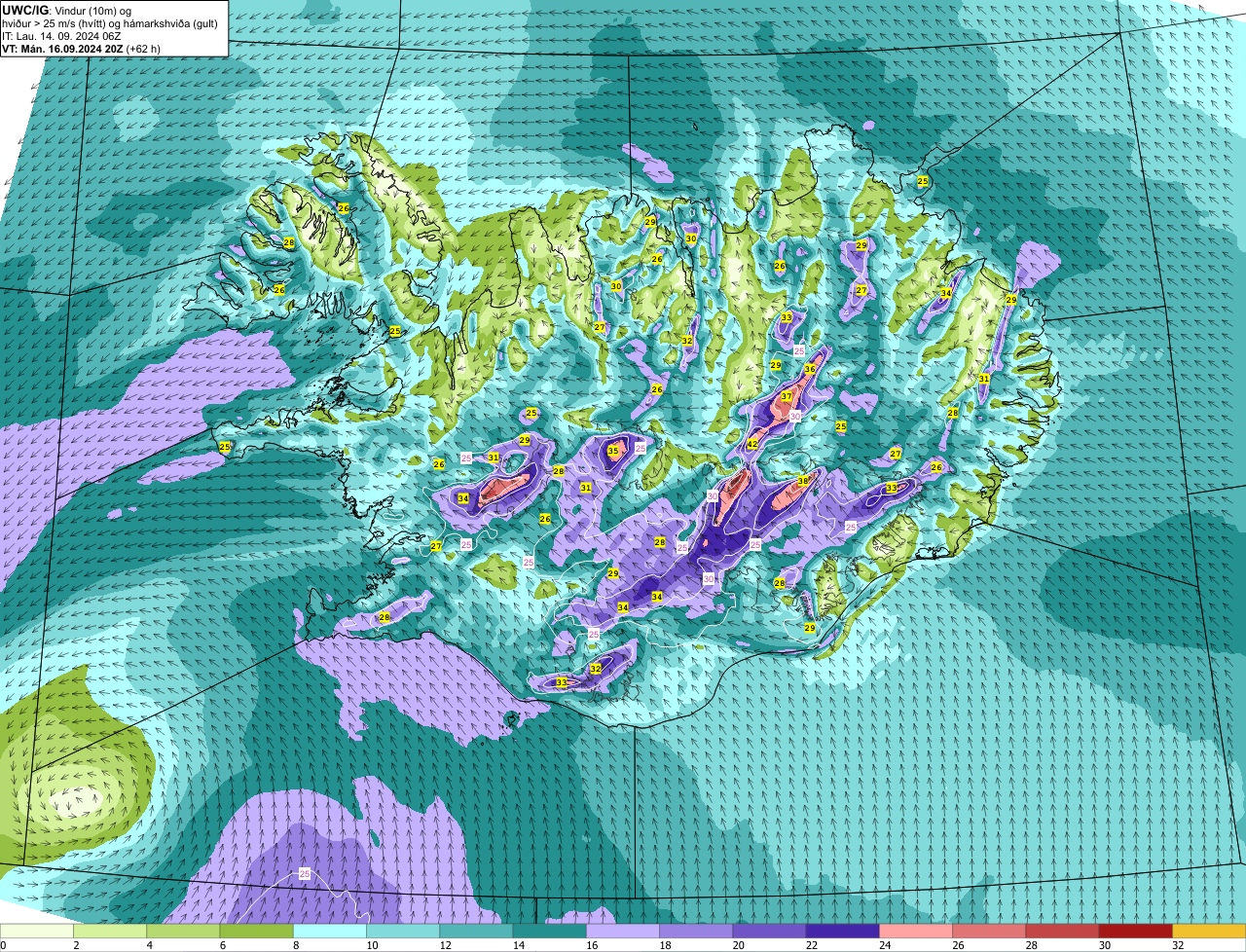1246x952 pixels.
Task: Pick the 8–10 m/s light cyan legend swatch
Action: tap(330, 932)
